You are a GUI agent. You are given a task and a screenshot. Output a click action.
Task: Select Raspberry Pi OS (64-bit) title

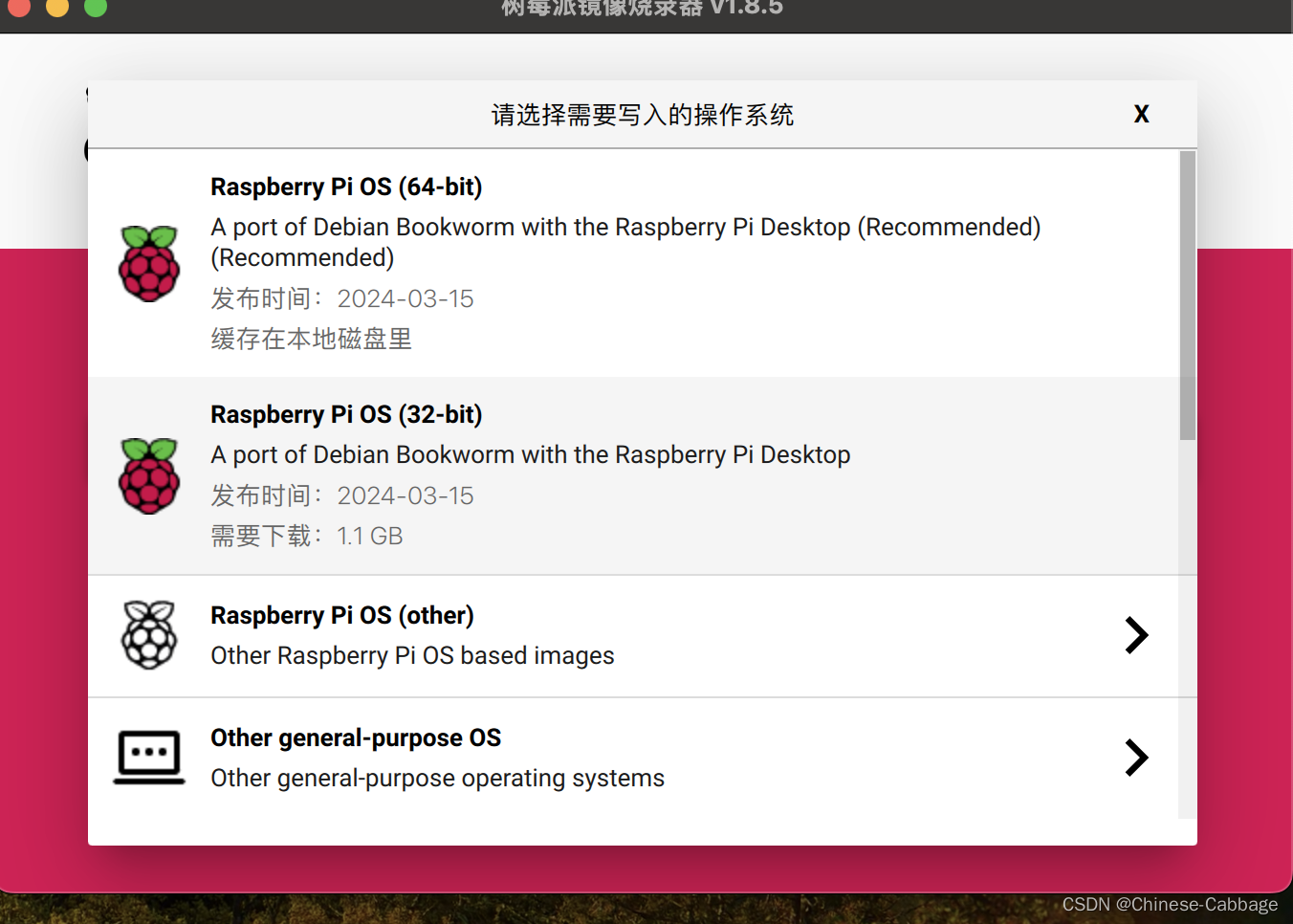[x=346, y=187]
